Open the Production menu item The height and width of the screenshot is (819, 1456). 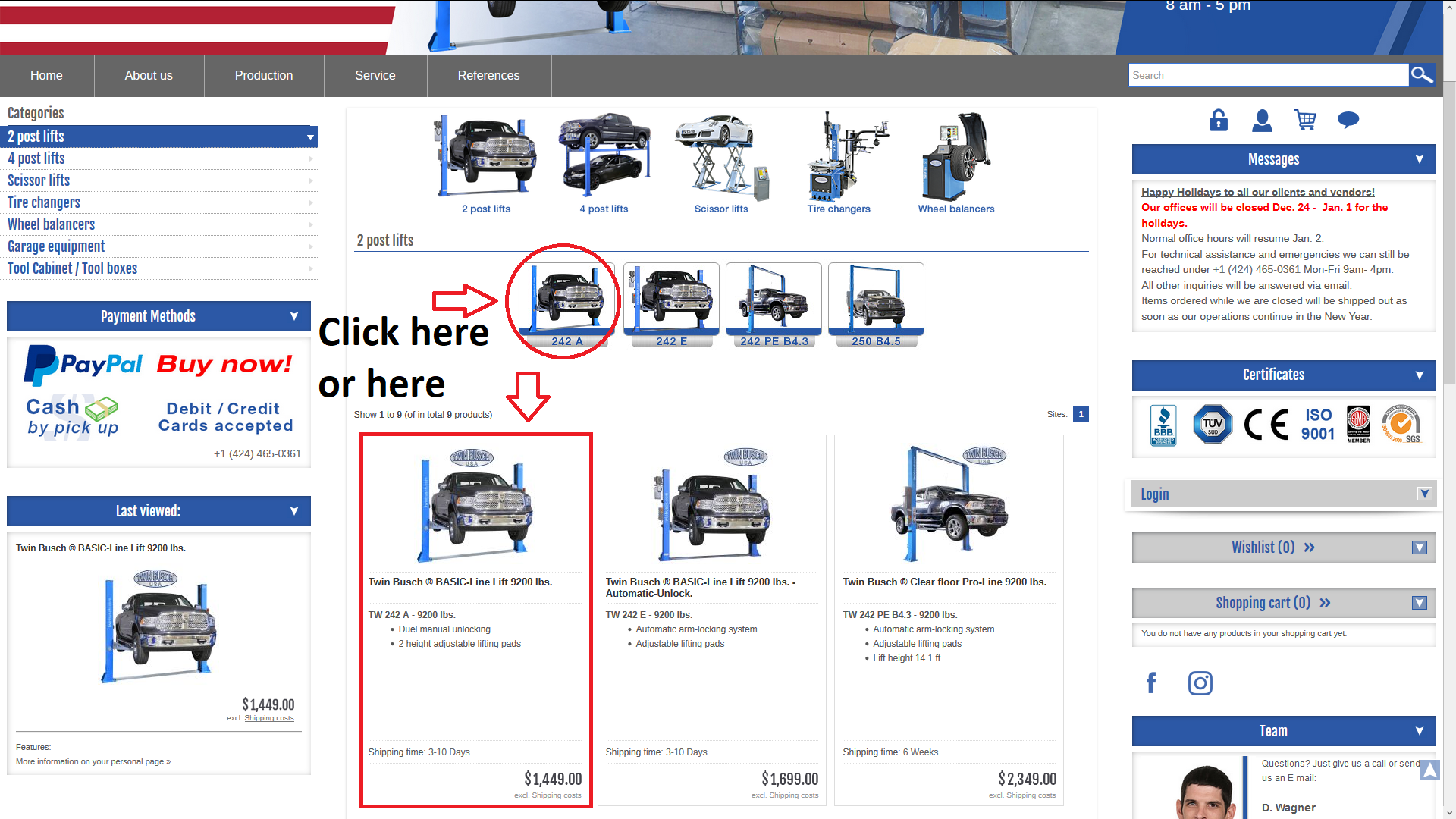click(x=264, y=75)
